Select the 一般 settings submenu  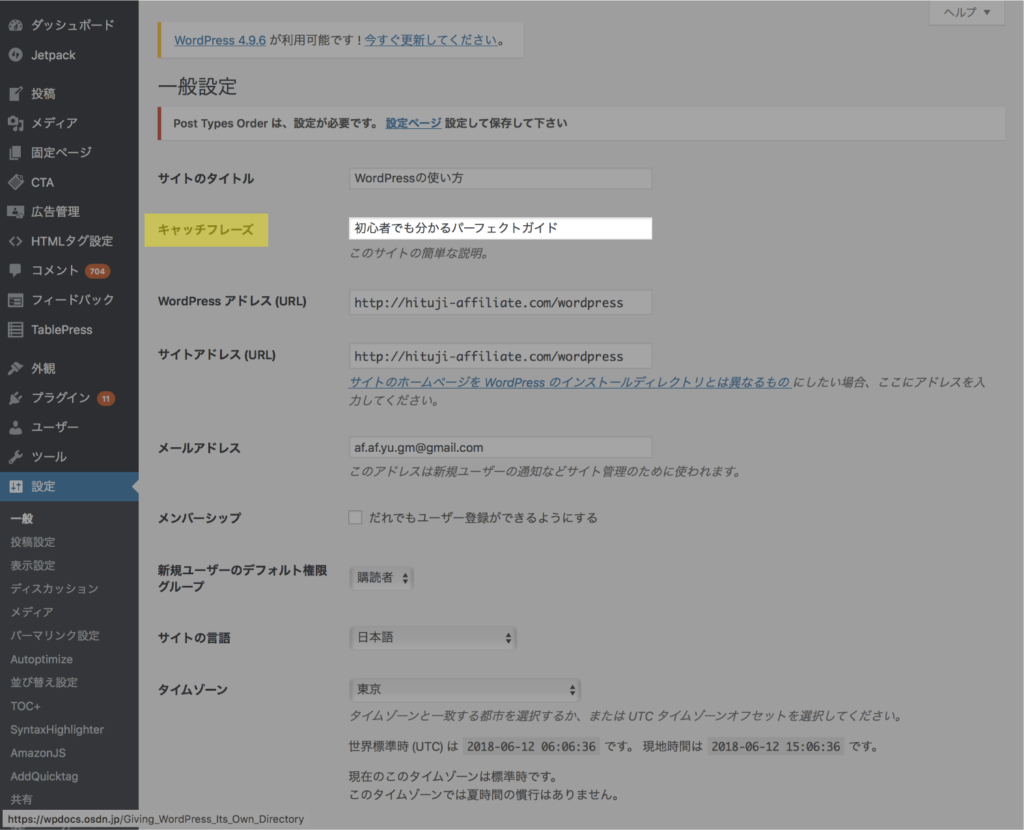22,519
